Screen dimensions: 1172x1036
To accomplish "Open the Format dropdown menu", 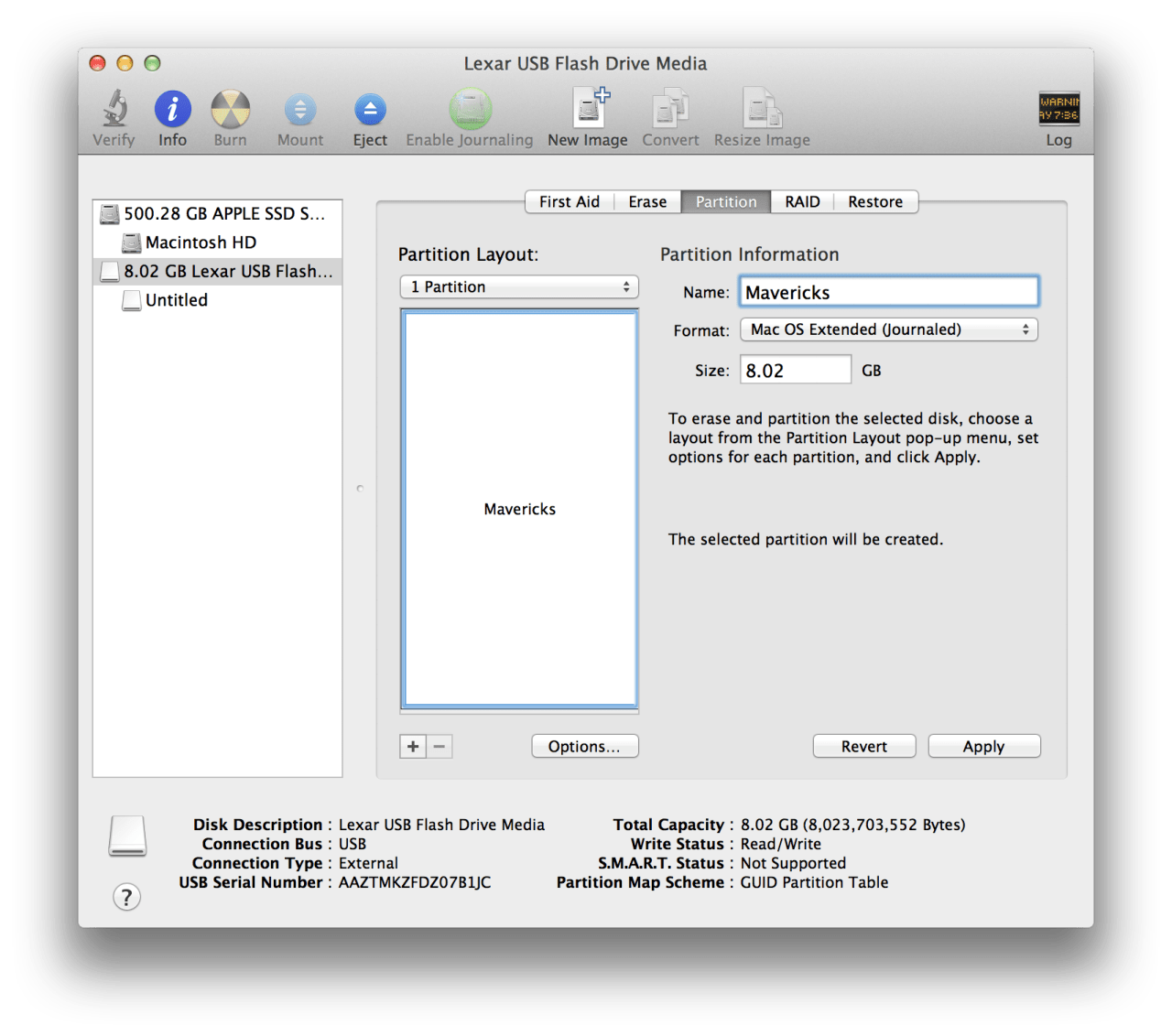I will tap(888, 329).
